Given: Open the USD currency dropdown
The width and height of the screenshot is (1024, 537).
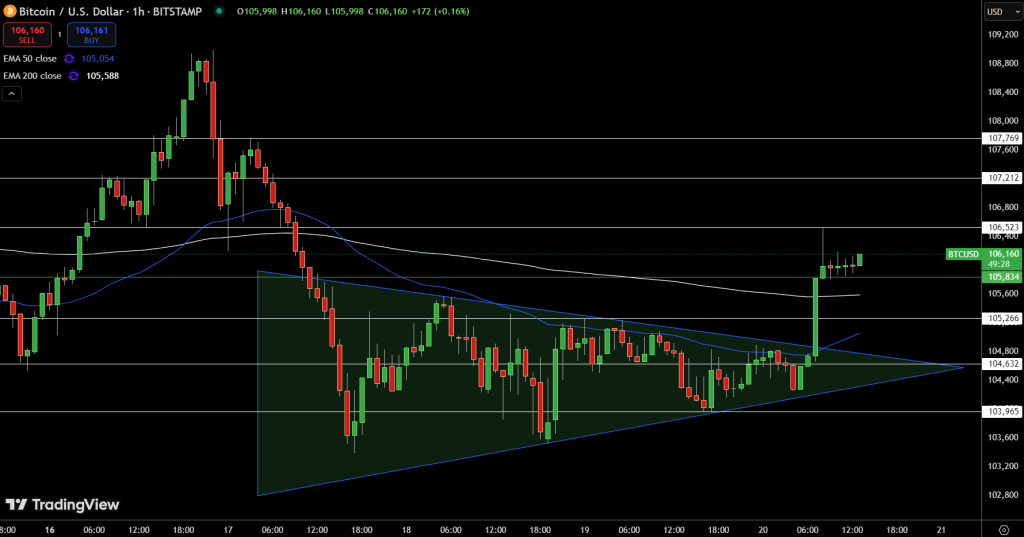Looking at the screenshot, I should click(1003, 12).
